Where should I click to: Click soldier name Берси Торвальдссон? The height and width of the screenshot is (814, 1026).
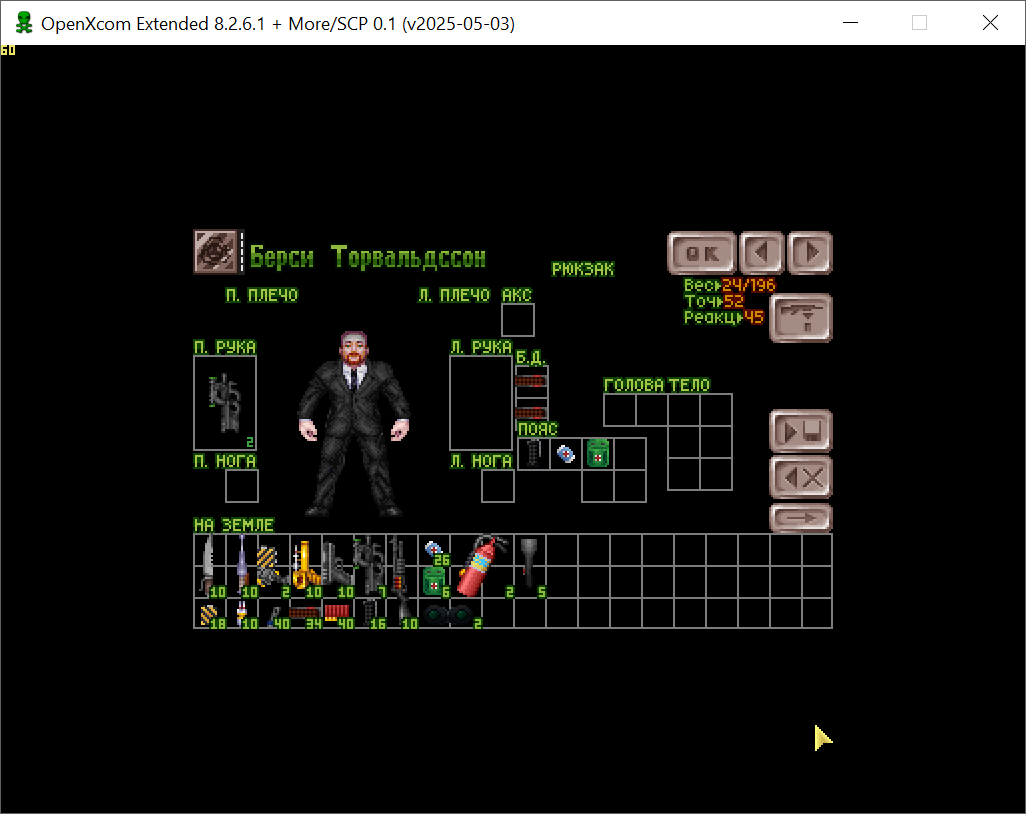pyautogui.click(x=368, y=257)
